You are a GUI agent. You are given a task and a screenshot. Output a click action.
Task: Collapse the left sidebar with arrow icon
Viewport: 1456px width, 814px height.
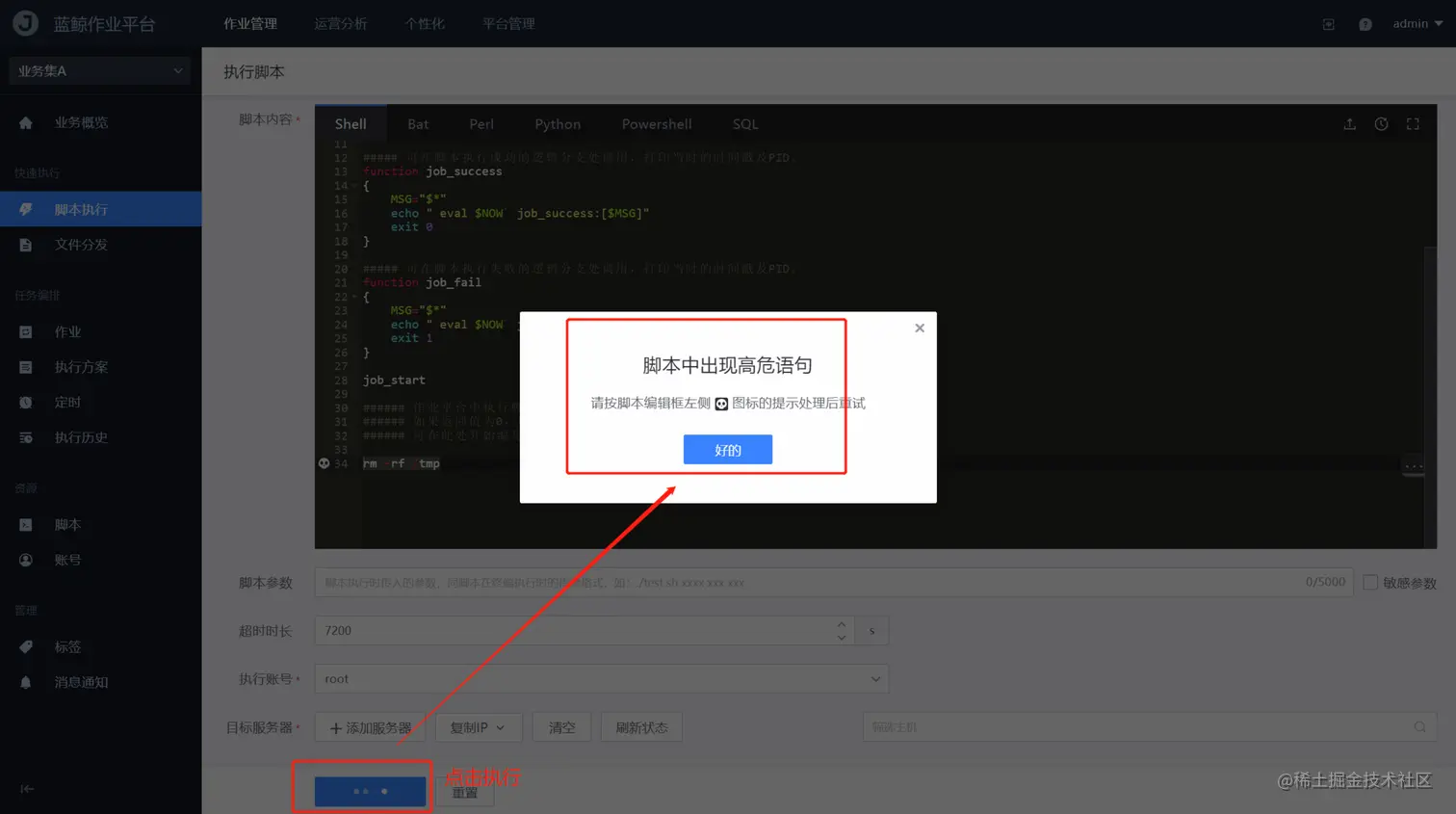(x=27, y=789)
